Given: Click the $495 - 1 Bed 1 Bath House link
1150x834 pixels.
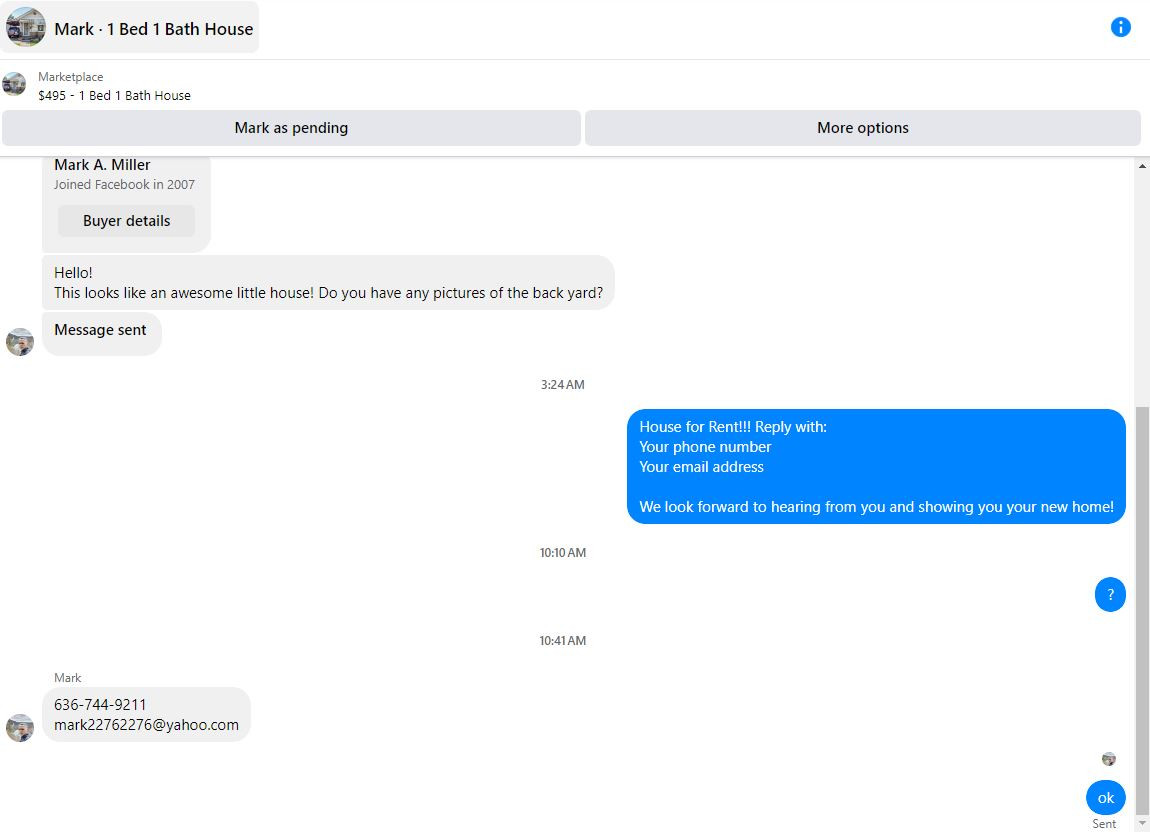Looking at the screenshot, I should click(114, 95).
